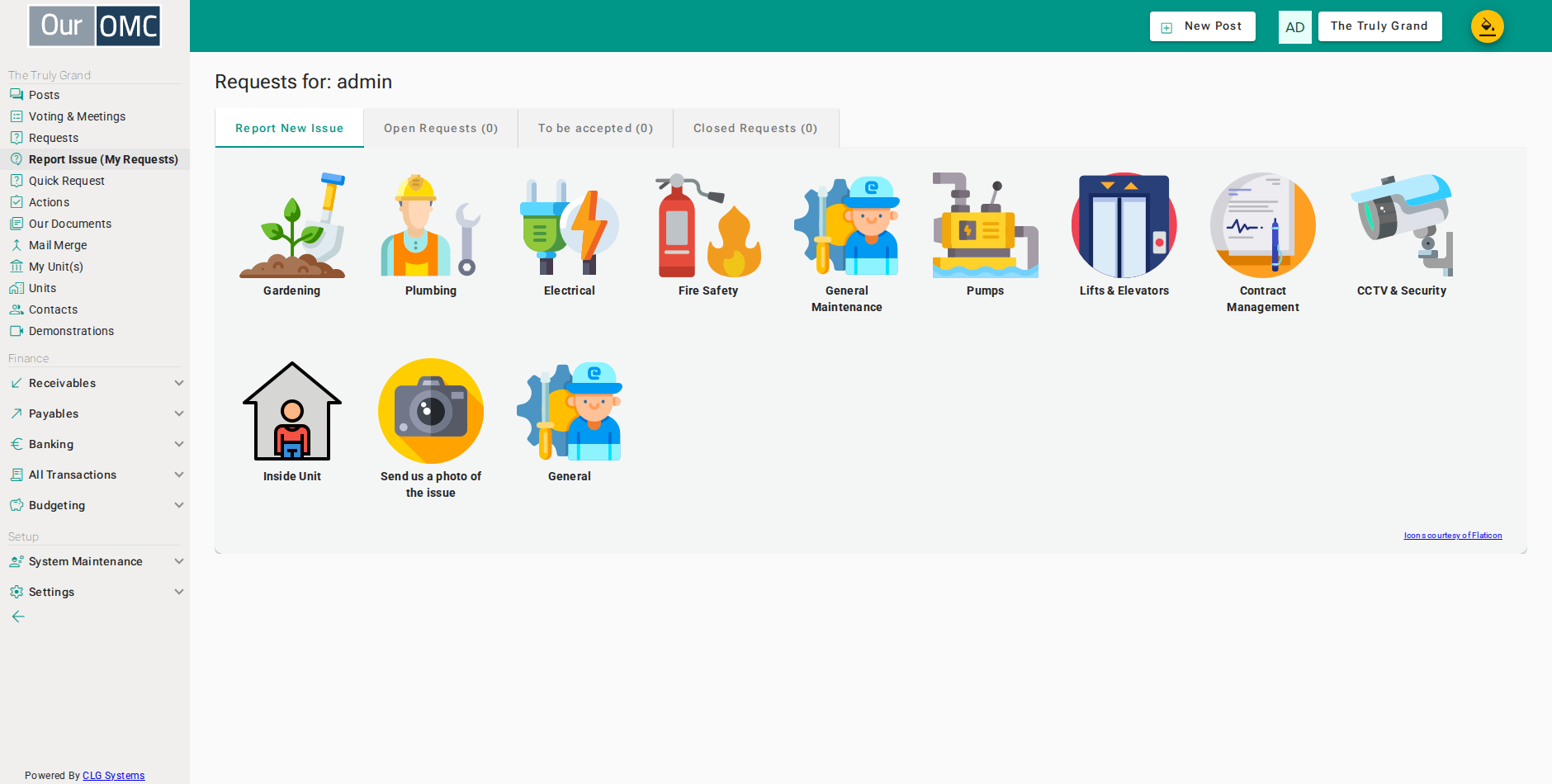This screenshot has height=784, width=1552.
Task: Click the Contacts people icon
Action: pyautogui.click(x=17, y=309)
